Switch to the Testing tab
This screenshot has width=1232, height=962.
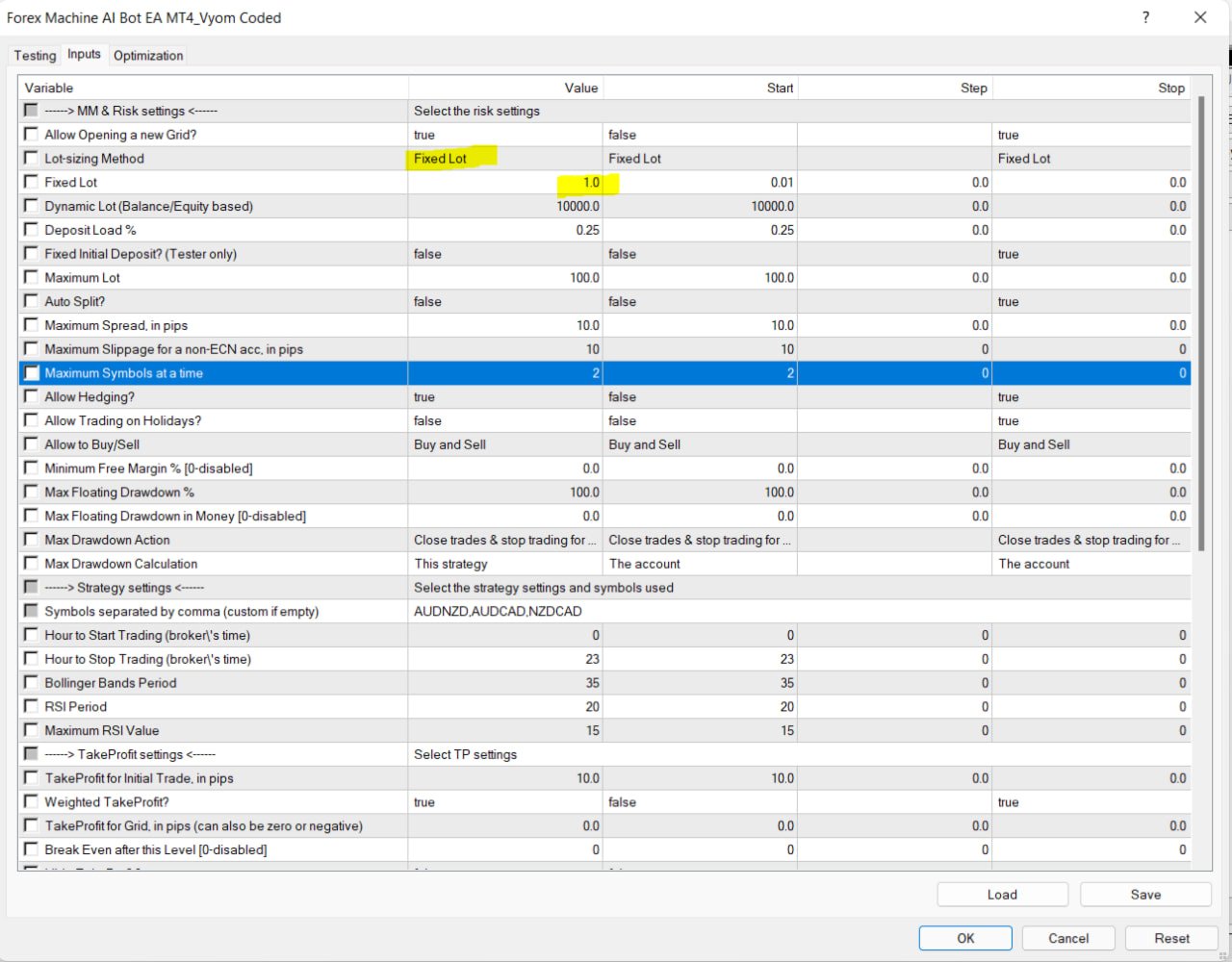point(34,55)
